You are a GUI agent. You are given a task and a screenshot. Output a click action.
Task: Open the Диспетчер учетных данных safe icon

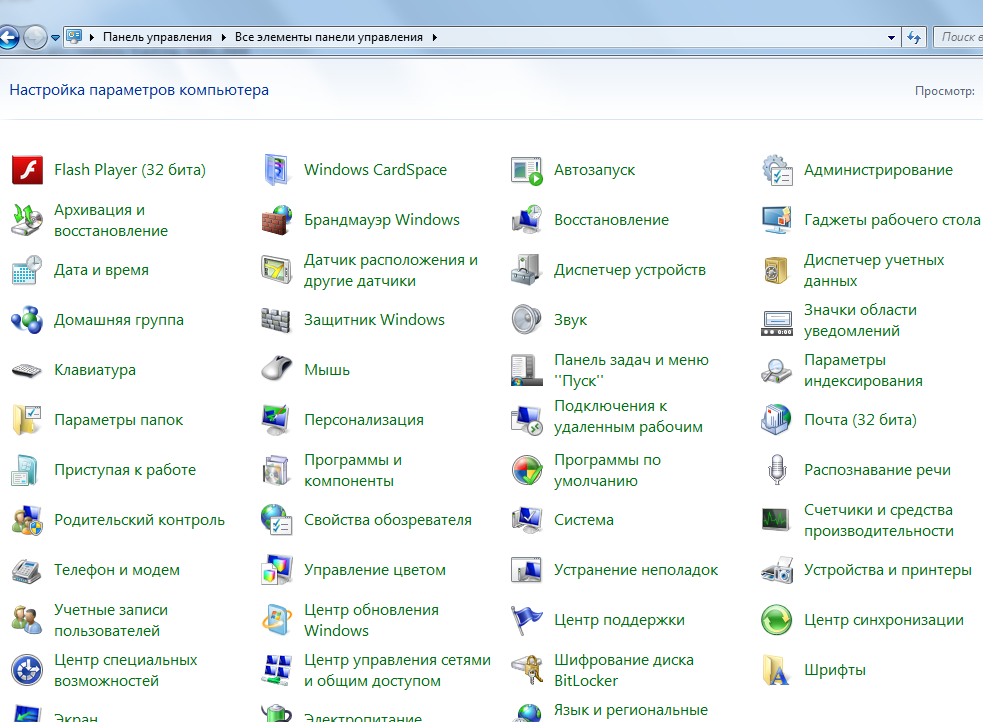coord(776,270)
